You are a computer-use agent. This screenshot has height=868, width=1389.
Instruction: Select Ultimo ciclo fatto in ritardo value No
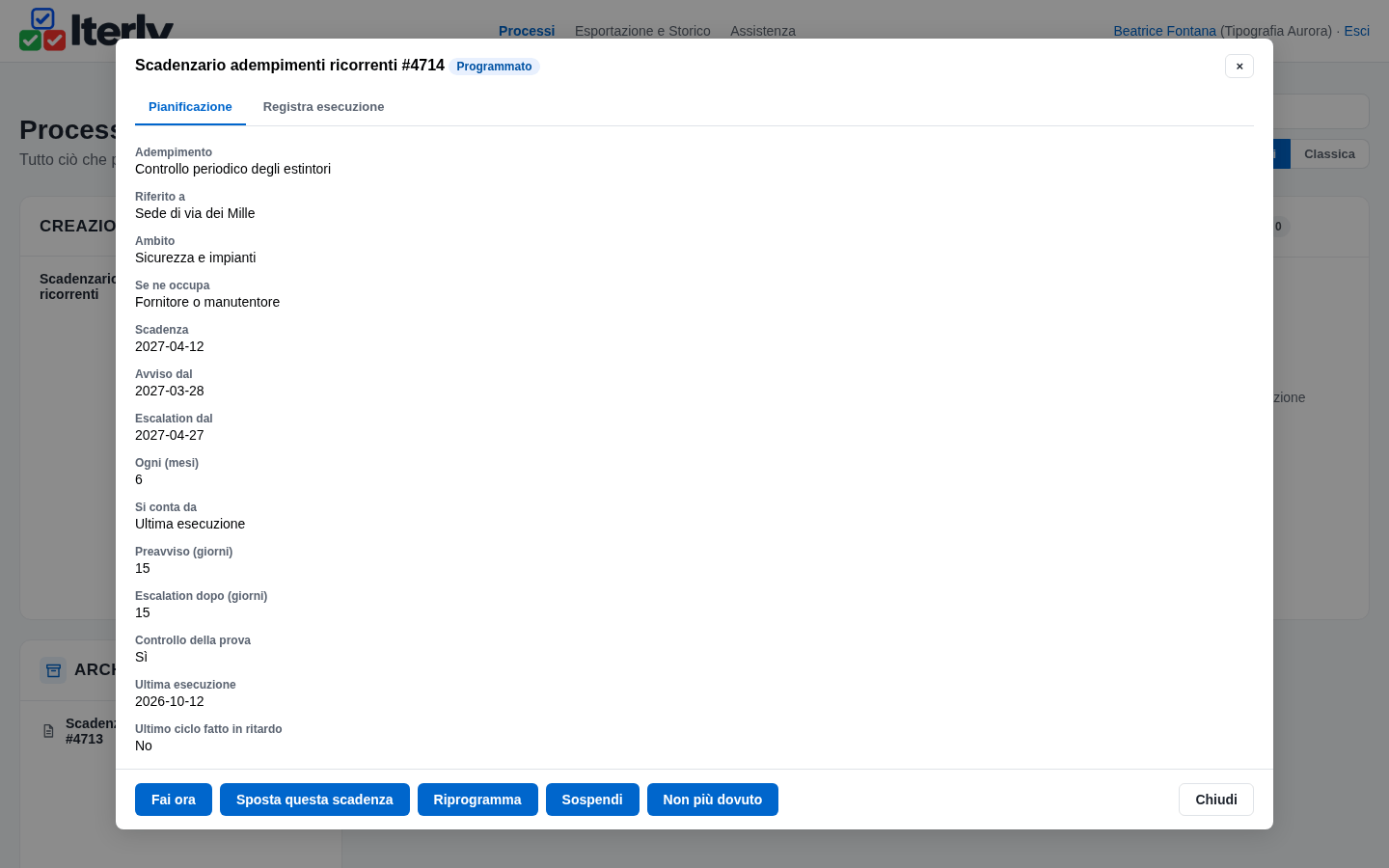(x=144, y=746)
